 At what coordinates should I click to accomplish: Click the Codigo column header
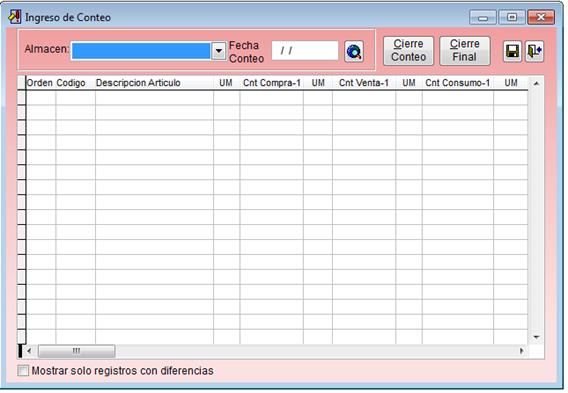coord(75,83)
